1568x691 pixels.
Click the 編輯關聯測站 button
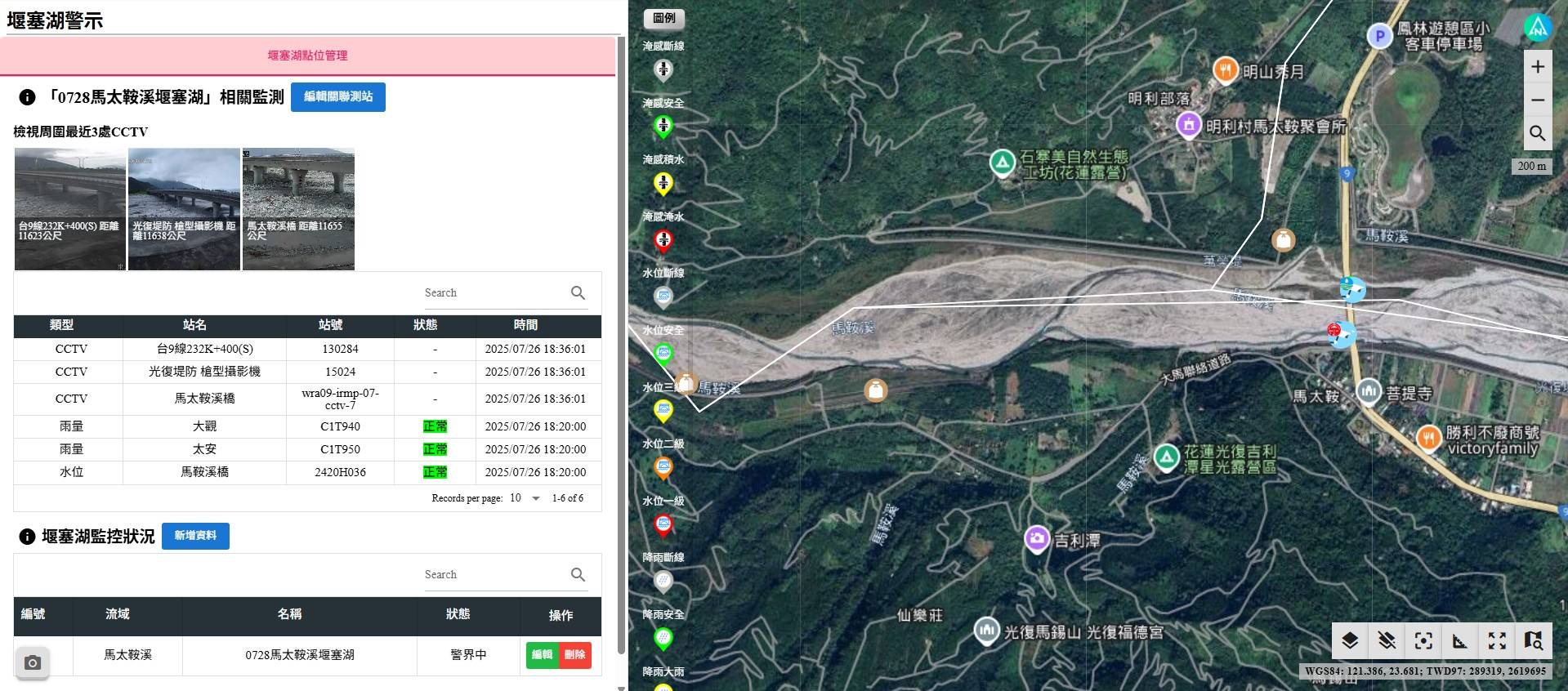337,97
